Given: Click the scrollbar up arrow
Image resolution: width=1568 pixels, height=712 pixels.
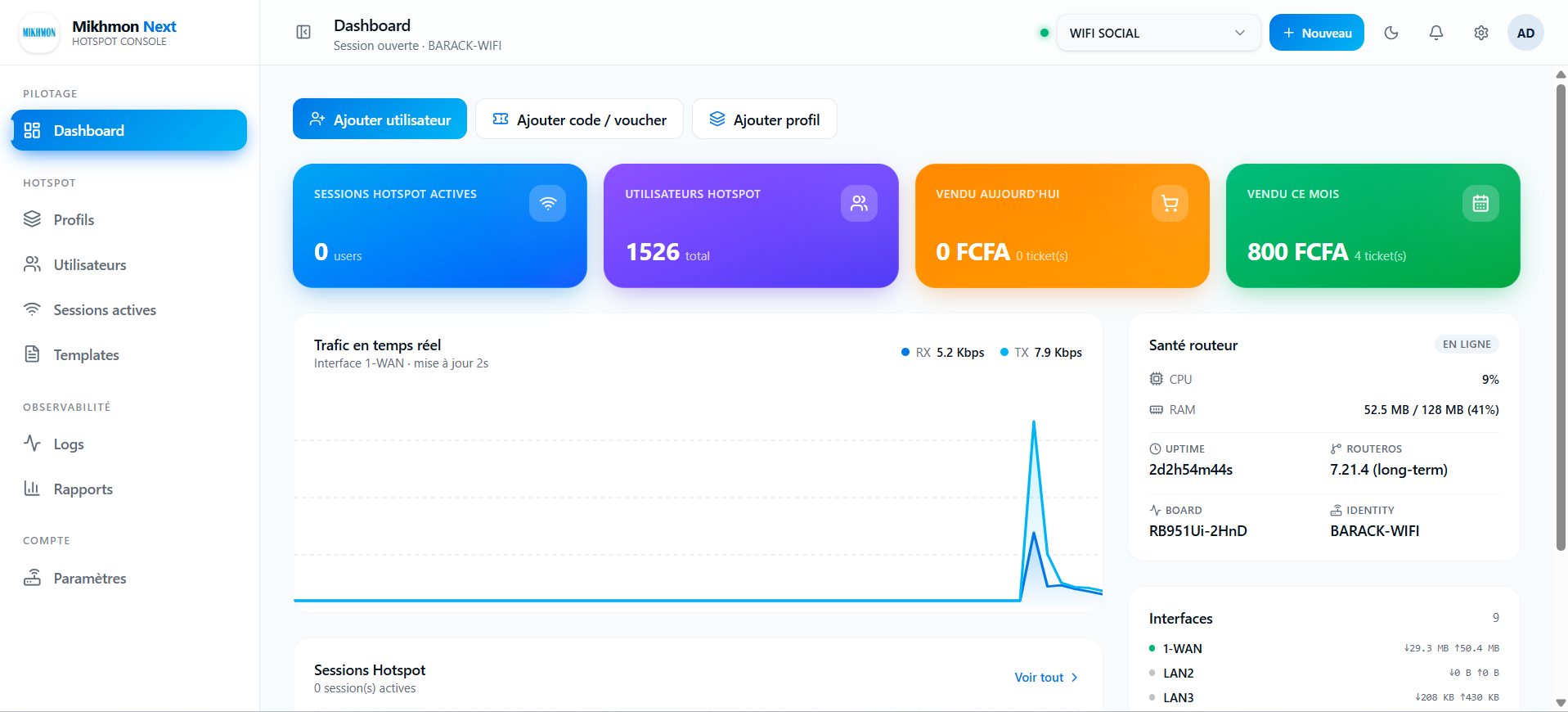Looking at the screenshot, I should click(x=1561, y=74).
